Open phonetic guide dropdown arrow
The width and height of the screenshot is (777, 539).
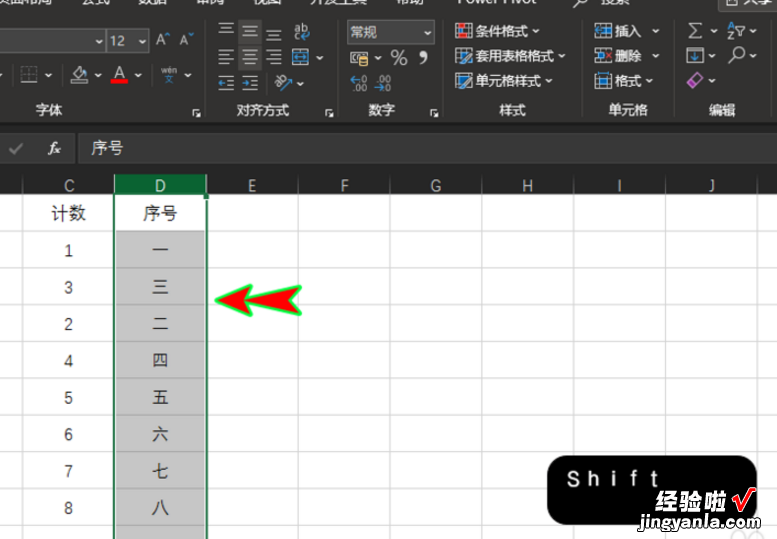(188, 75)
